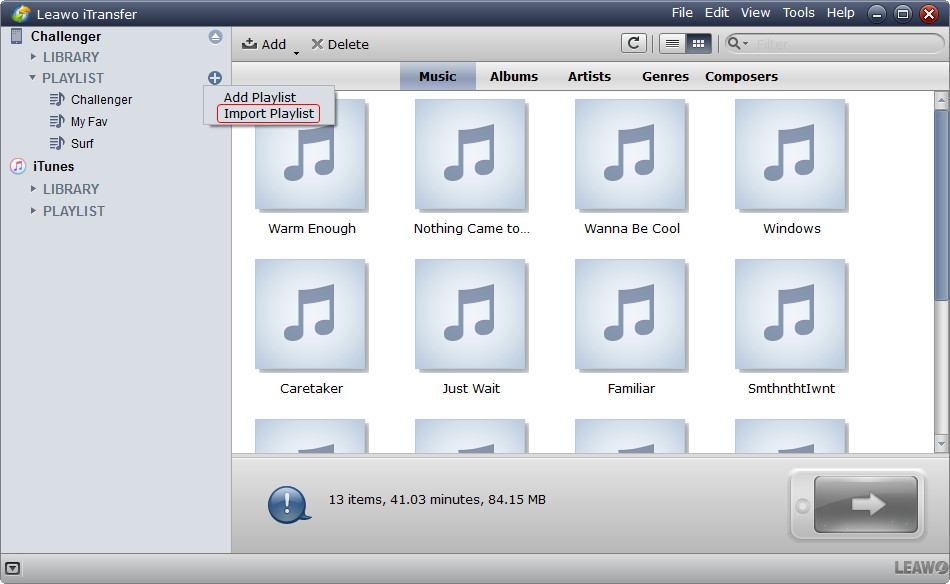This screenshot has width=950, height=584.
Task: Select the Challenger playlist icon
Action: [x=57, y=99]
